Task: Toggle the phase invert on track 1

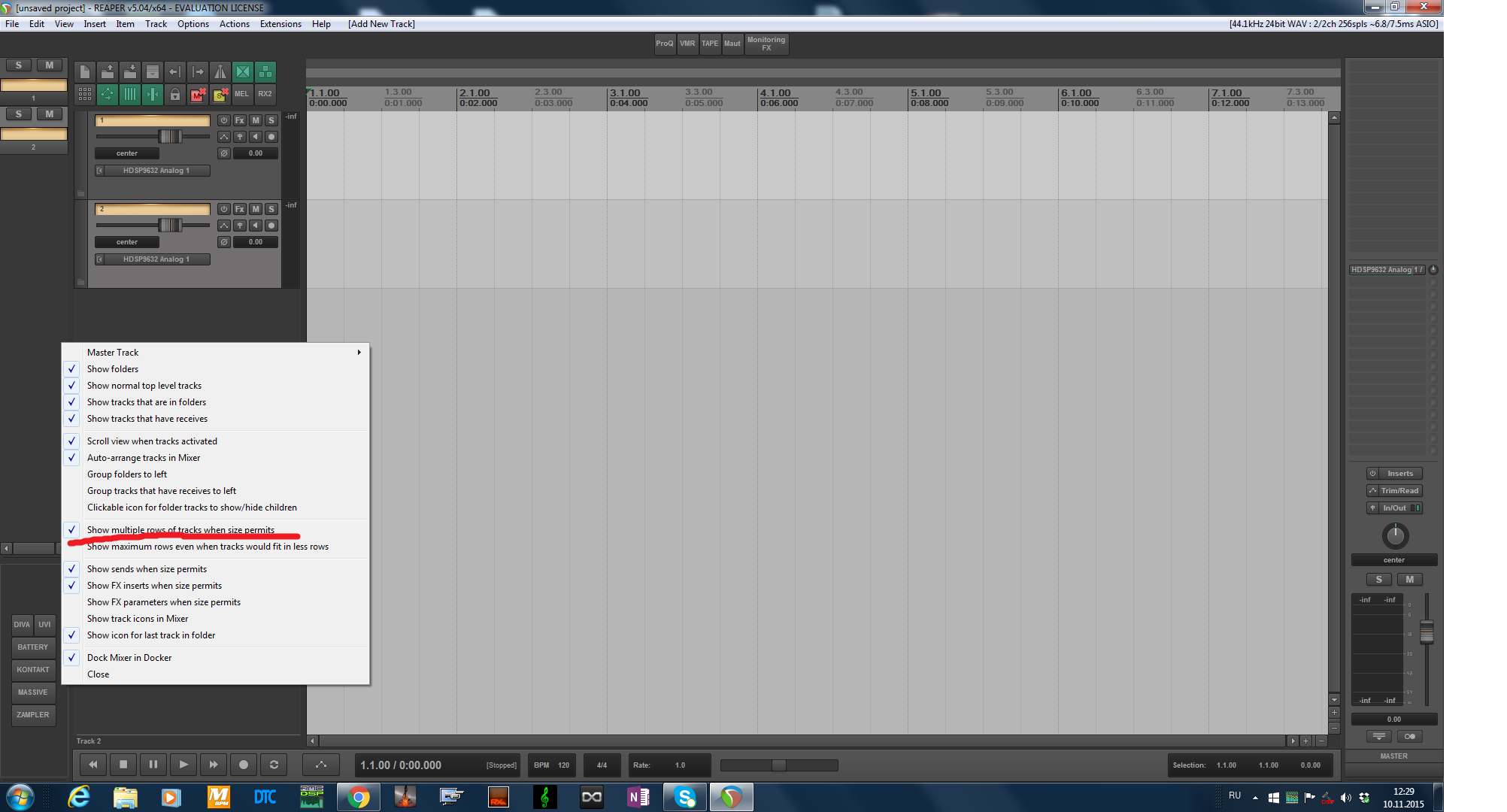Action: point(223,153)
